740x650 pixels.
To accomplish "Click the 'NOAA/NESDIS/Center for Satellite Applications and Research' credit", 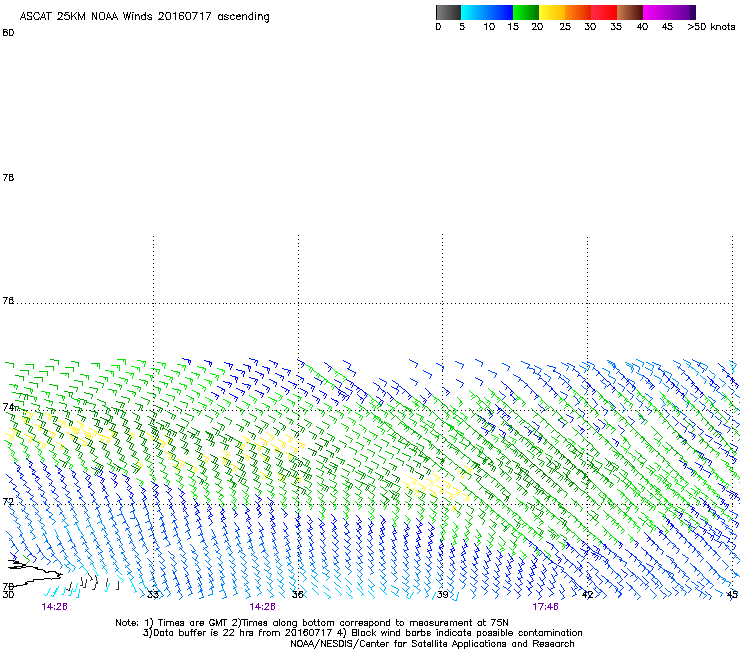I will tap(432, 644).
